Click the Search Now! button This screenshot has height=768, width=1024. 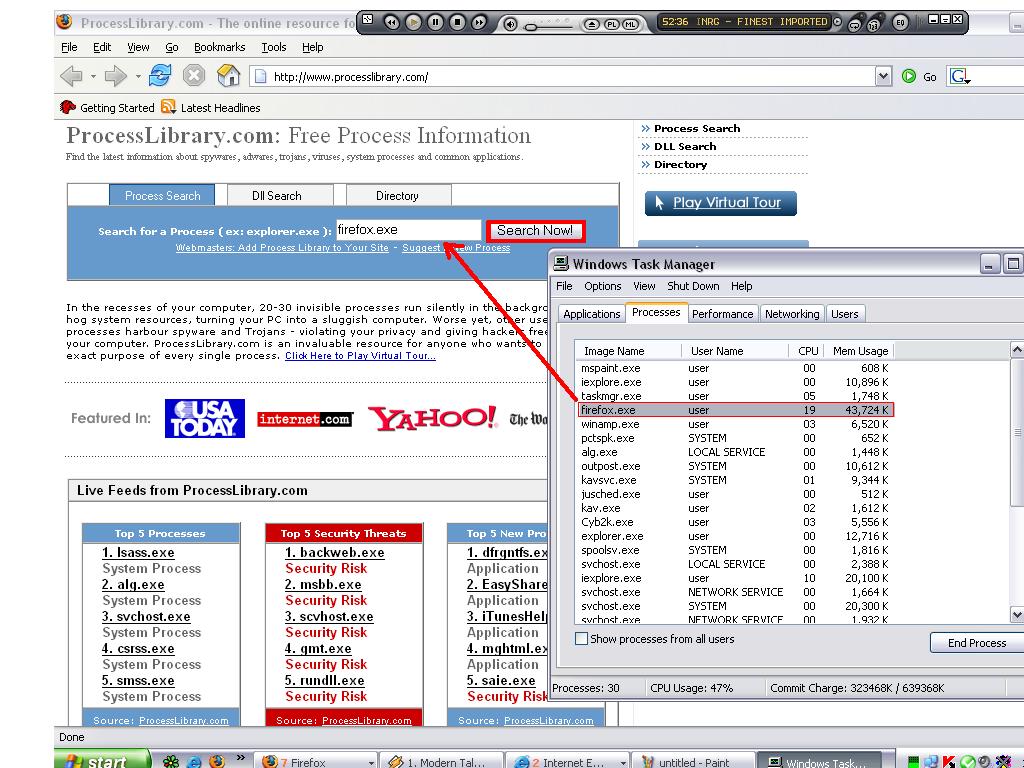[x=535, y=231]
